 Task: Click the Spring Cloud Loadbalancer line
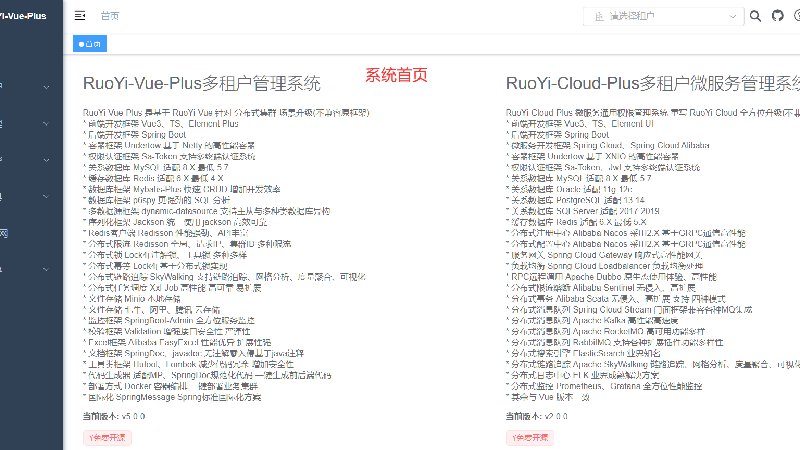tap(605, 266)
